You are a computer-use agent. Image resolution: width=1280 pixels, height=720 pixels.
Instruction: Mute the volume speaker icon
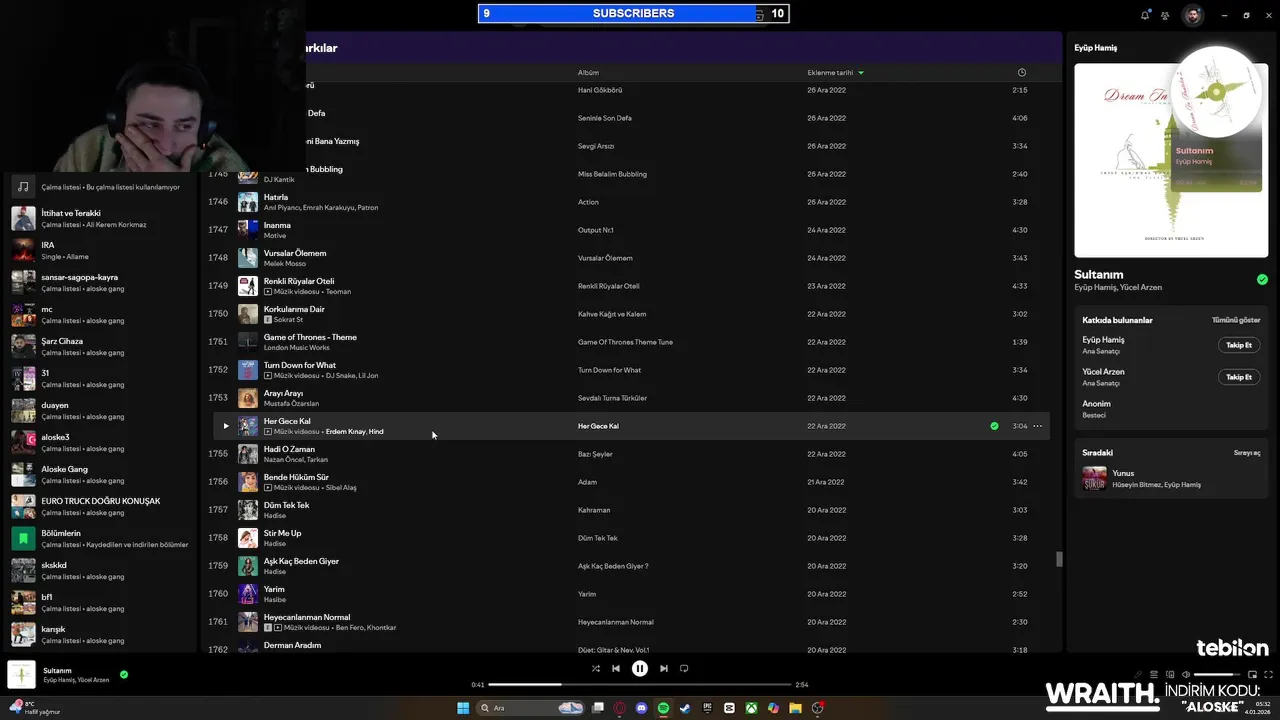click(x=1186, y=674)
